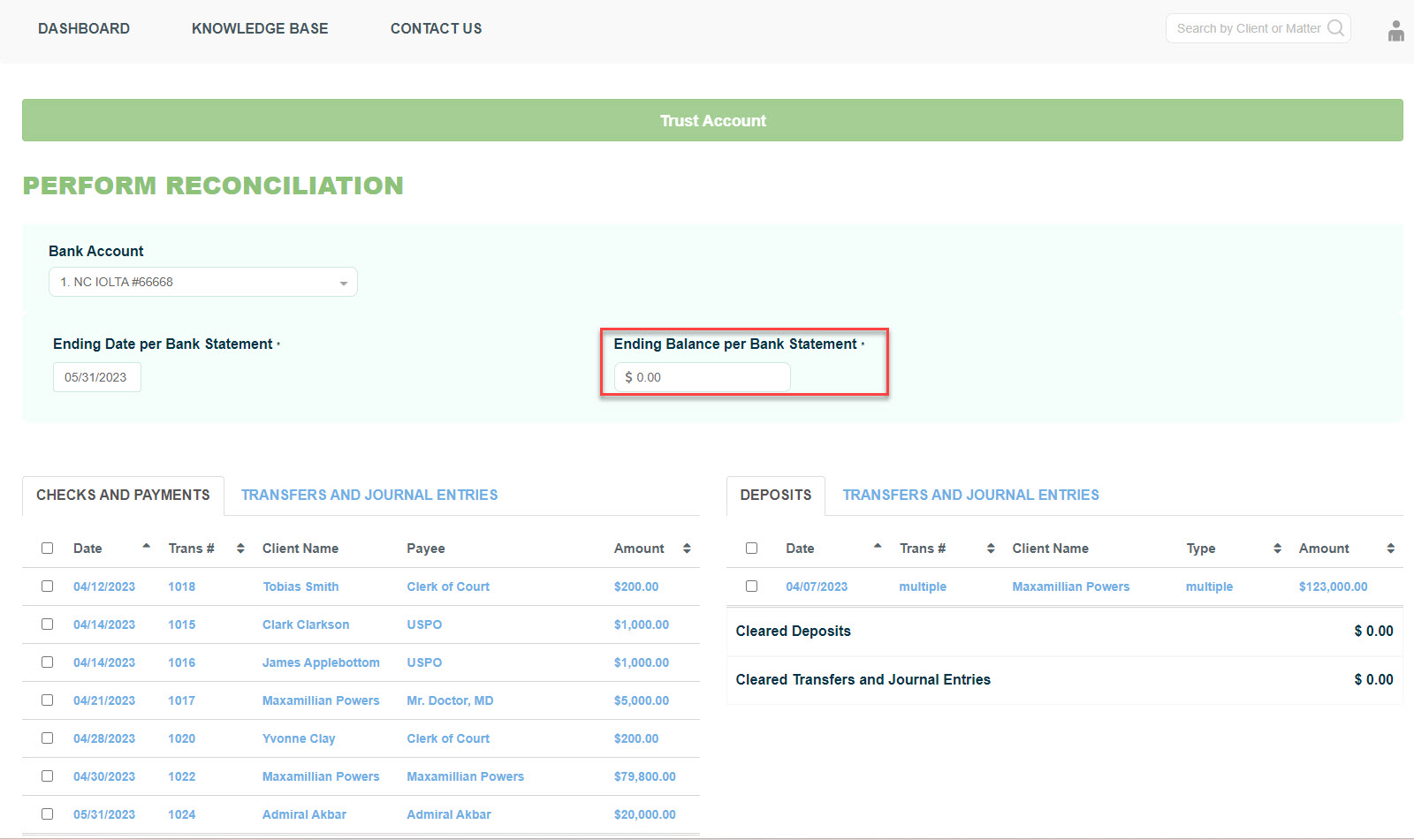Sort deposits with the Type sort icon
Screen dimensions: 1414x840
(1276, 548)
